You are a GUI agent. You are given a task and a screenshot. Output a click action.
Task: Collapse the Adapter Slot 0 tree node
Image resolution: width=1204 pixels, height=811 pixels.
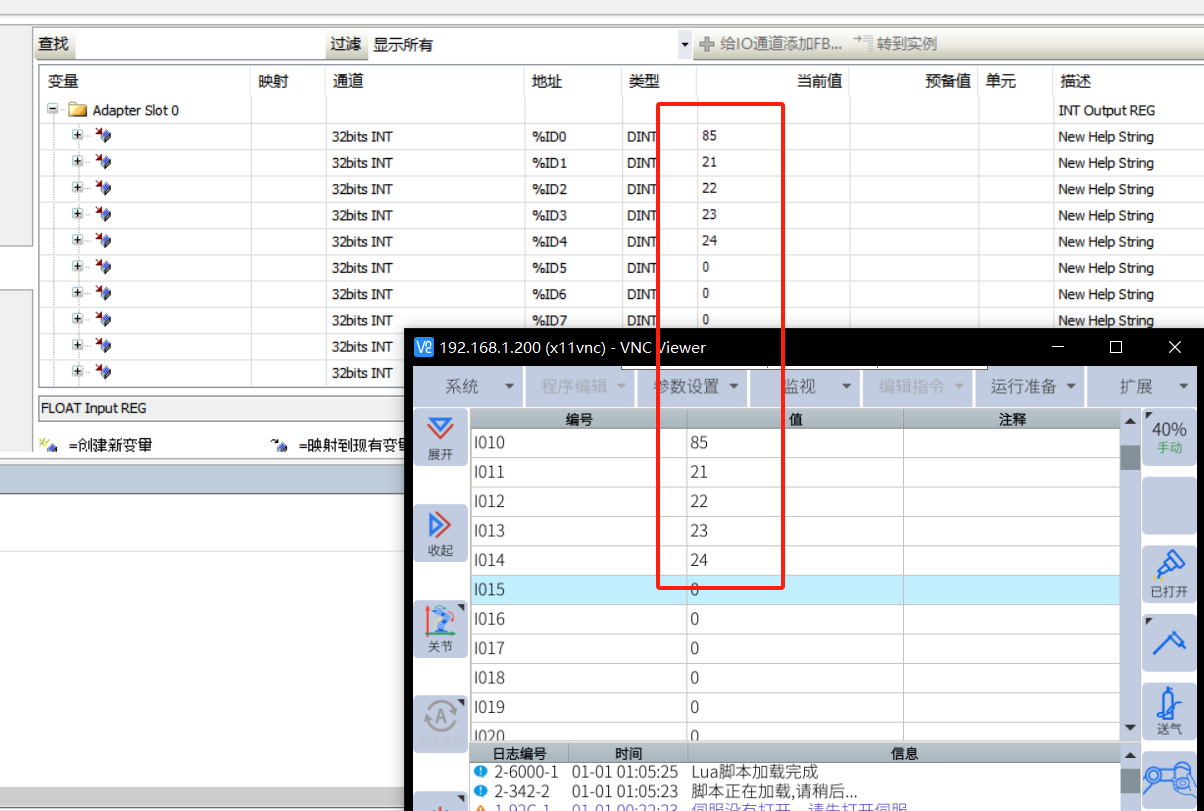click(53, 110)
